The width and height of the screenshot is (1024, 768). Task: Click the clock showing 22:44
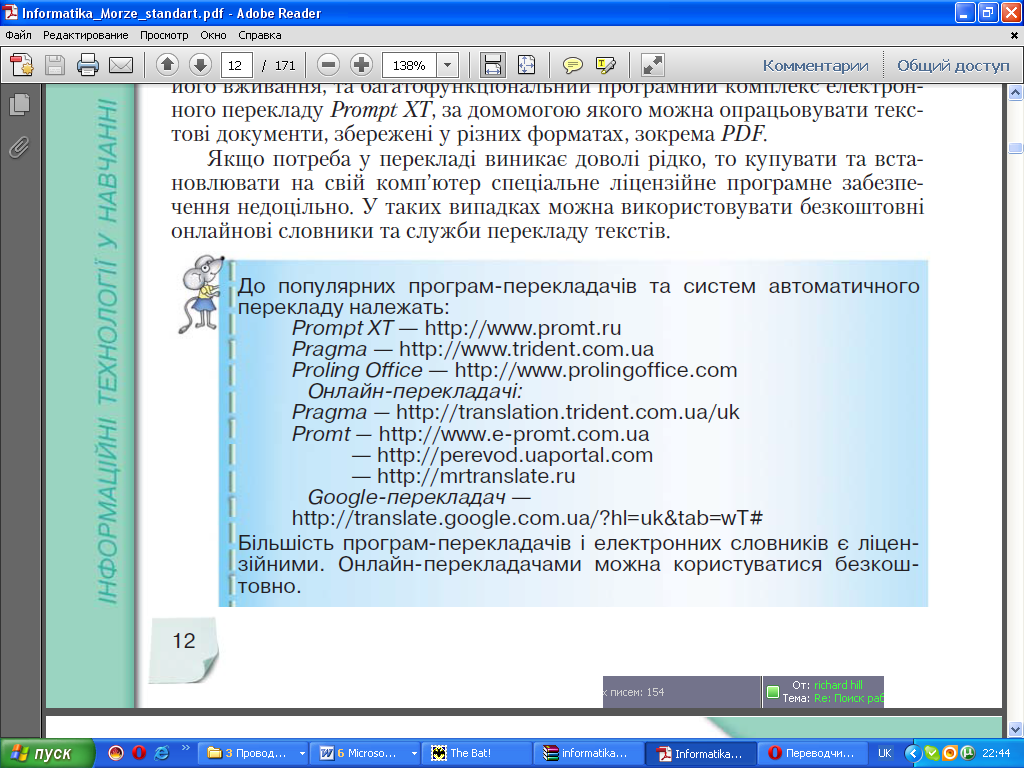pyautogui.click(x=996, y=754)
